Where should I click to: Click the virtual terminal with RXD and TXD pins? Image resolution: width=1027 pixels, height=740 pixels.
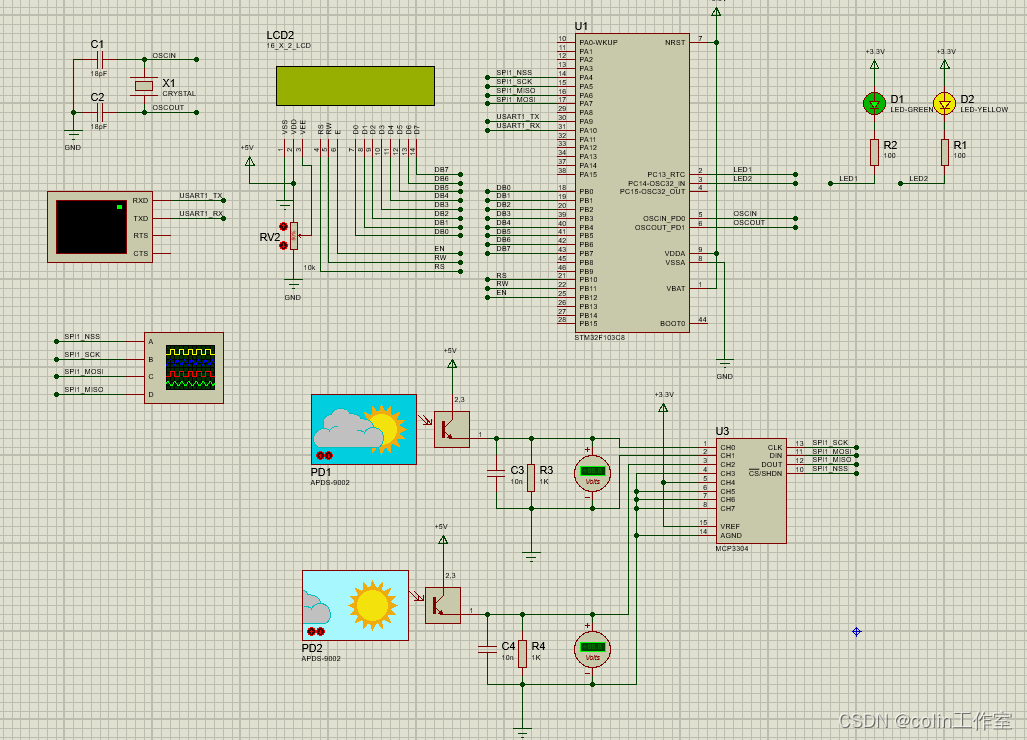click(99, 227)
